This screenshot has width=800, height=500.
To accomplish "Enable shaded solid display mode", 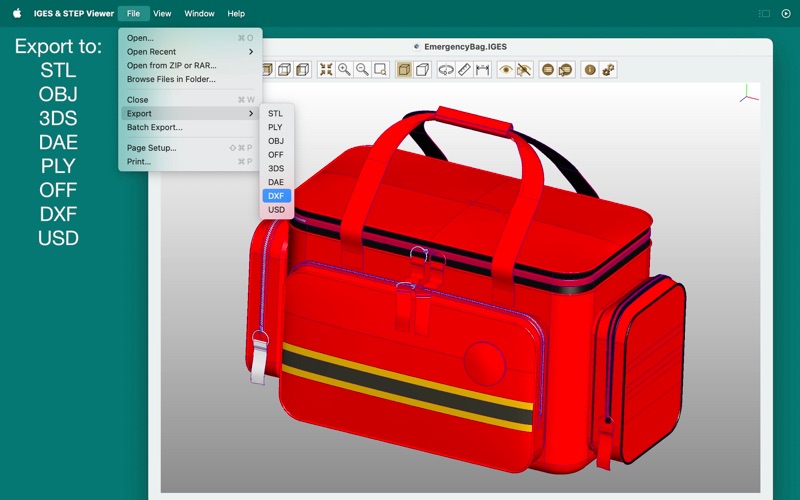I will (404, 69).
